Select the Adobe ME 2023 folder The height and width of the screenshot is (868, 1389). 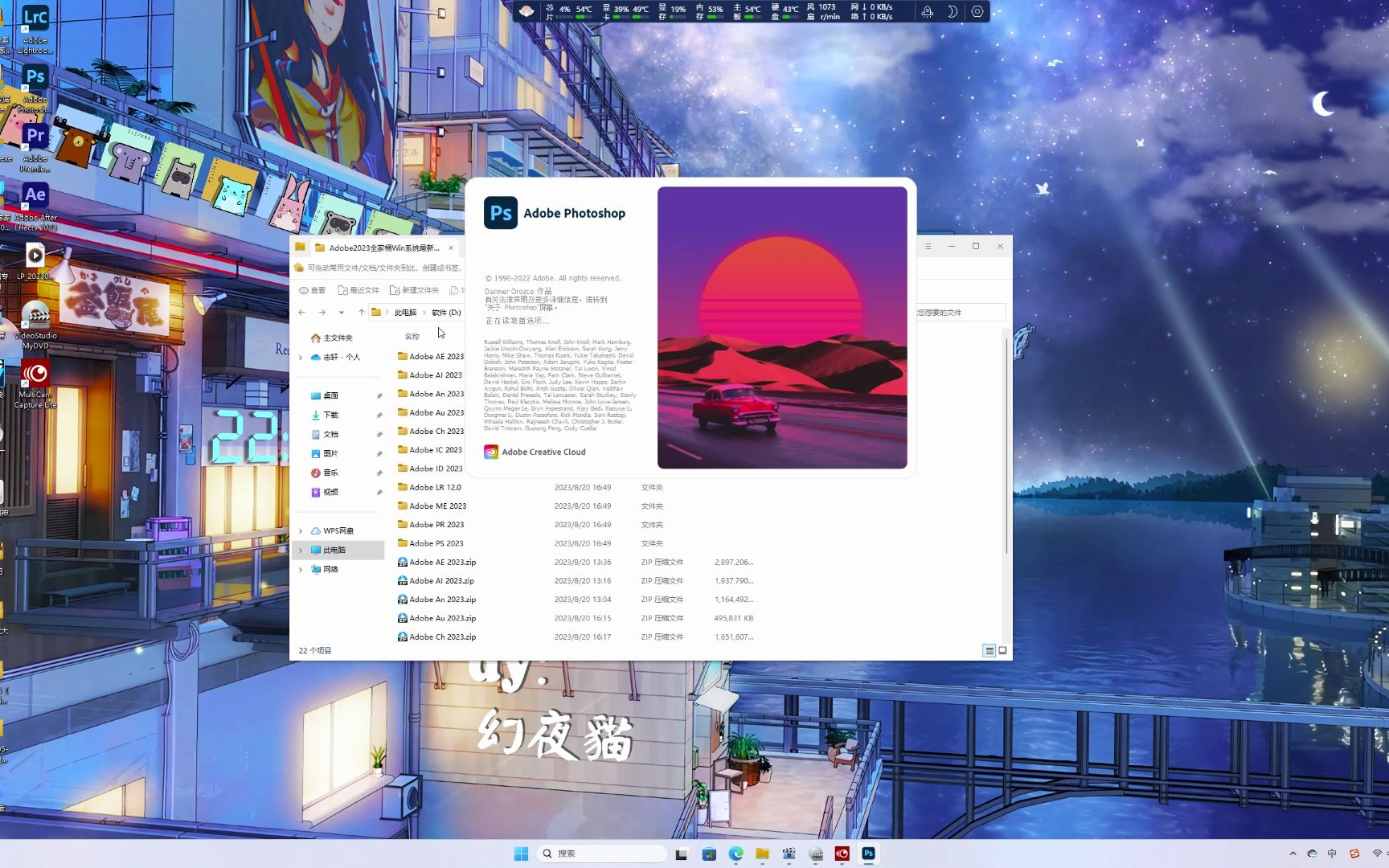(x=432, y=506)
